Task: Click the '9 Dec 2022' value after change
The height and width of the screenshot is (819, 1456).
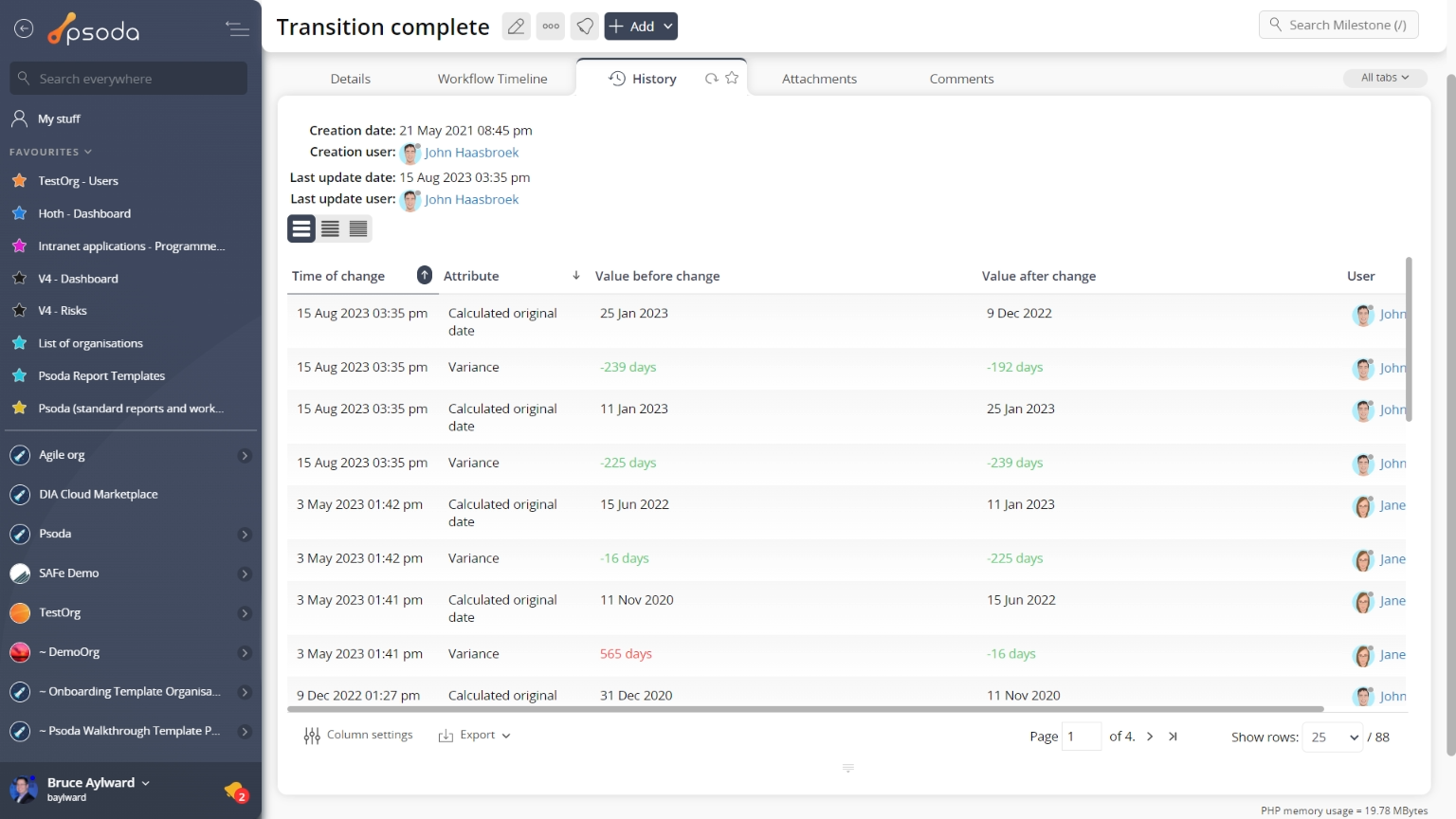Action: coord(1019,313)
